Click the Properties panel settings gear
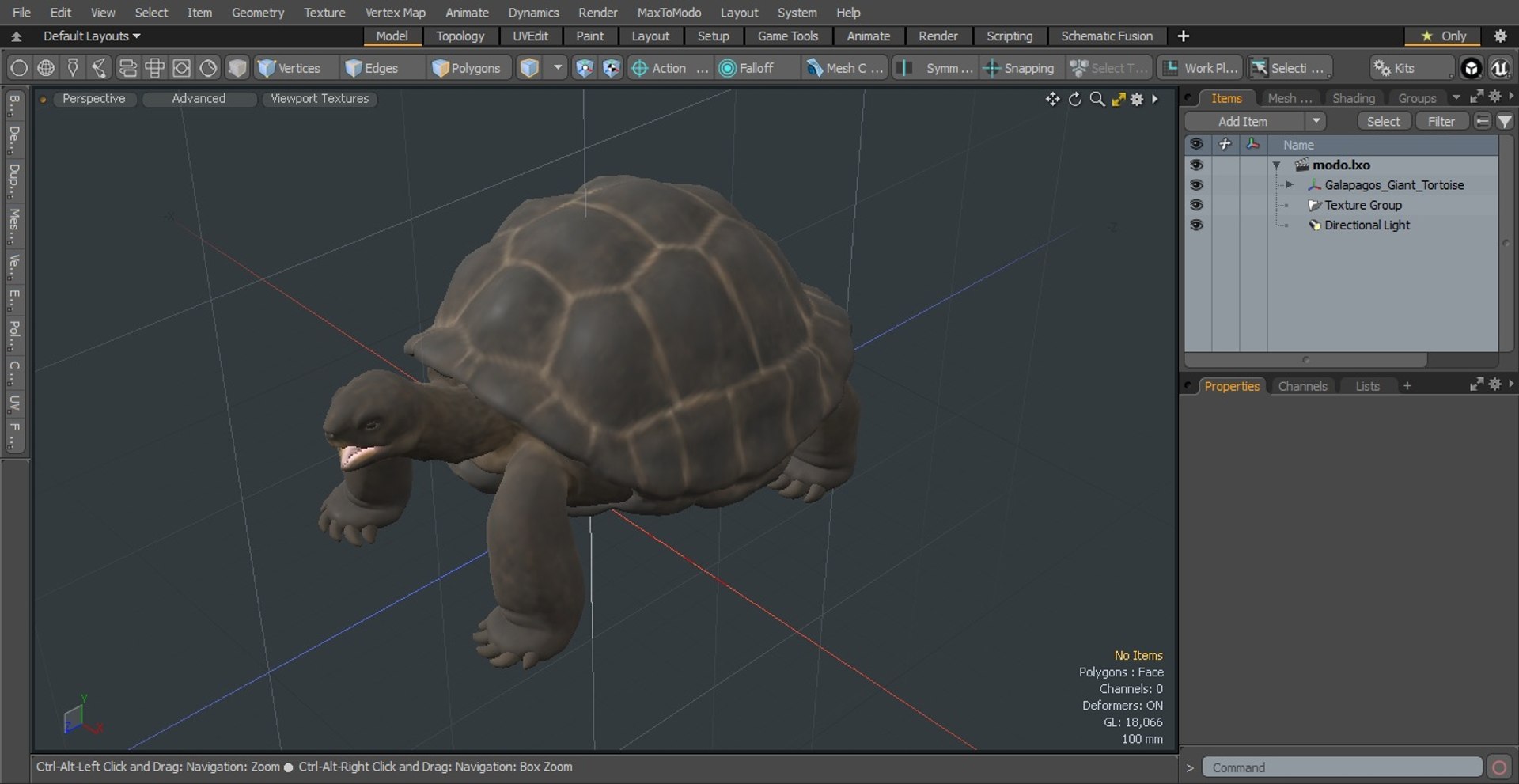 [x=1494, y=384]
